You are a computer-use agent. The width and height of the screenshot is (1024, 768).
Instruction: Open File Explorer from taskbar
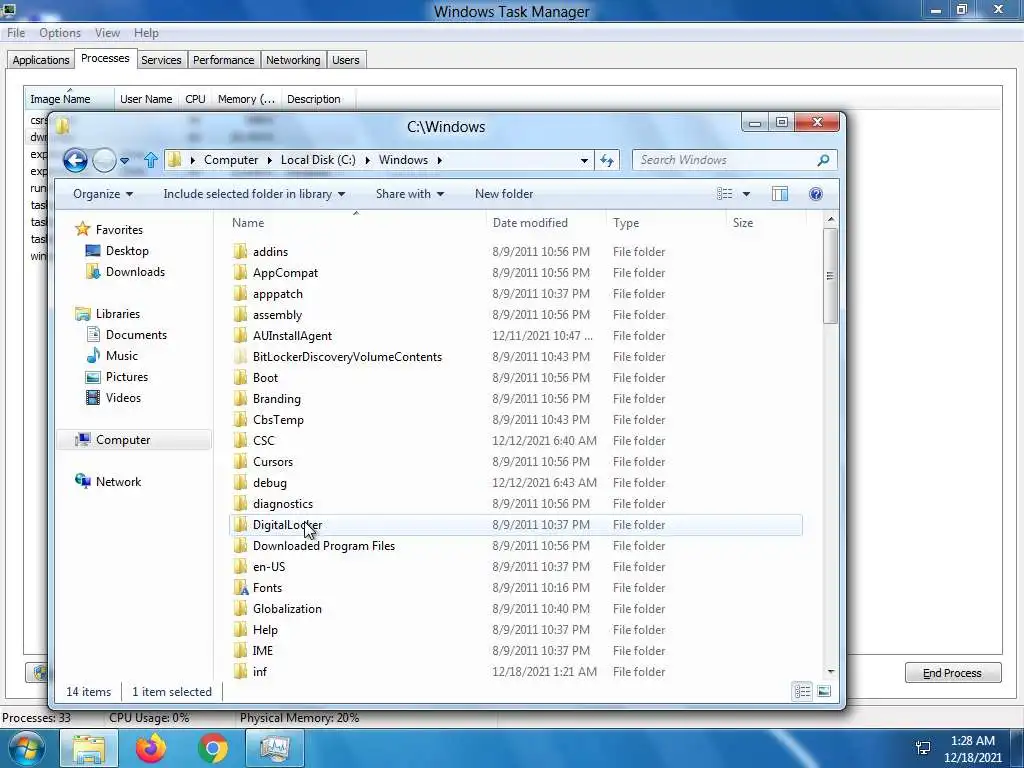(x=89, y=748)
